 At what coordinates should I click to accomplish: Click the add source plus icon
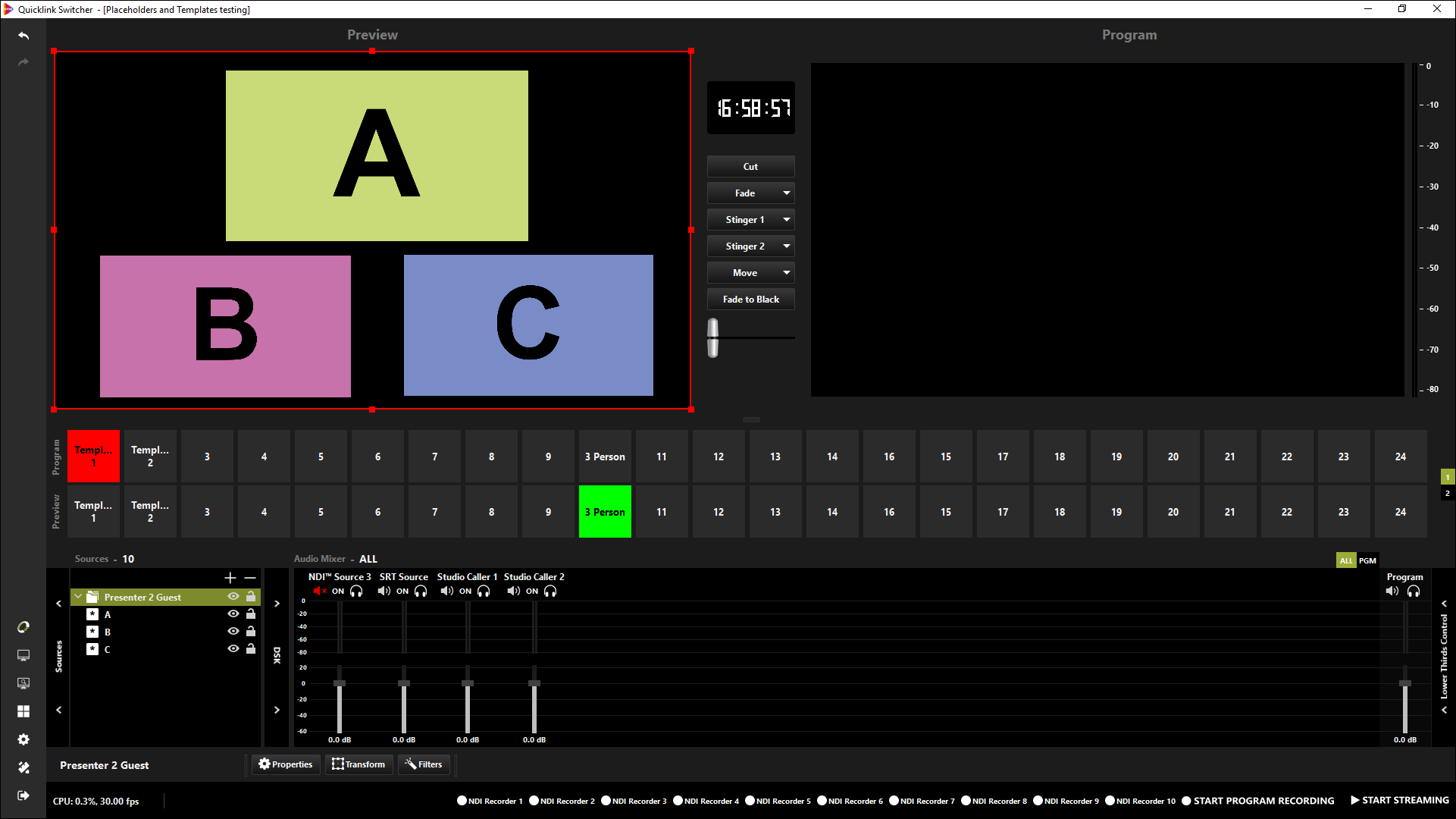(x=230, y=578)
